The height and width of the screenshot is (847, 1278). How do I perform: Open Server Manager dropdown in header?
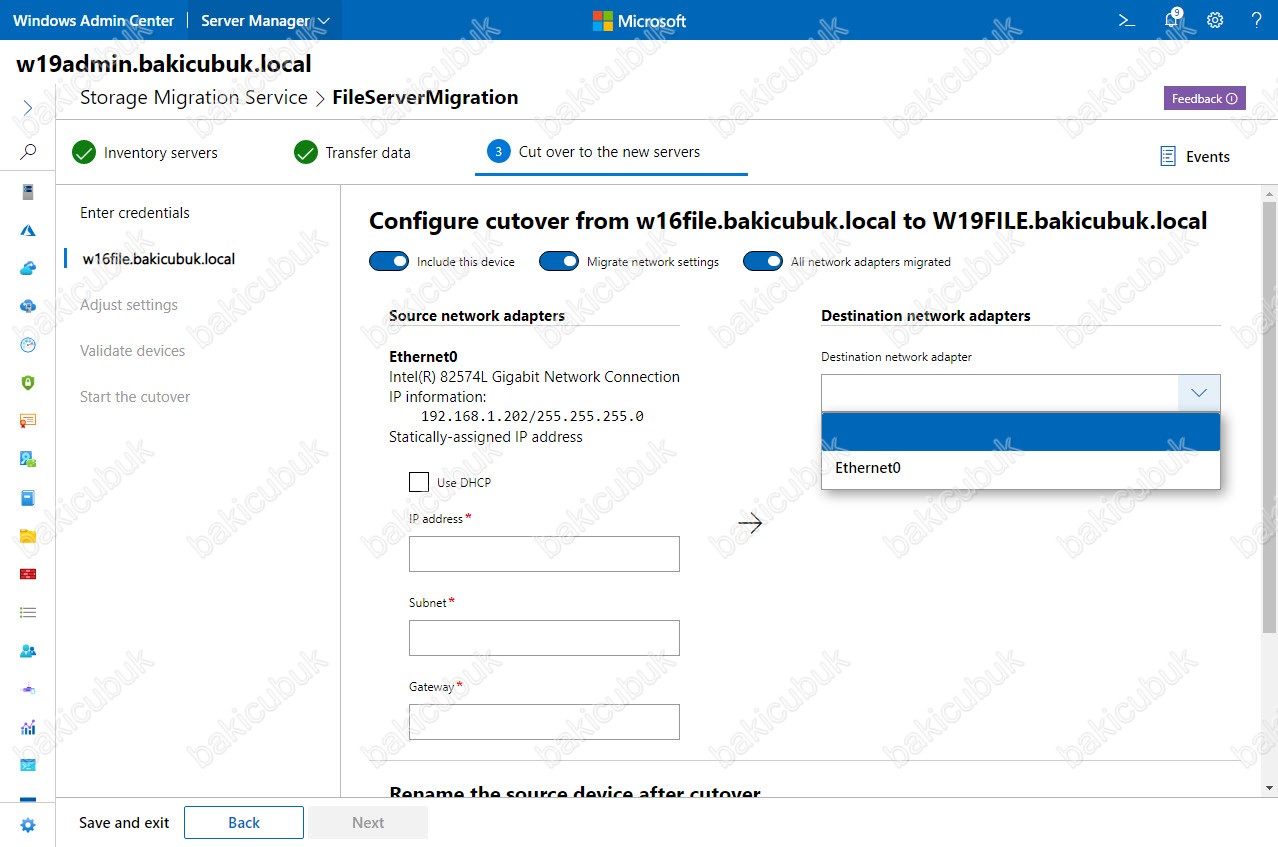pos(265,20)
